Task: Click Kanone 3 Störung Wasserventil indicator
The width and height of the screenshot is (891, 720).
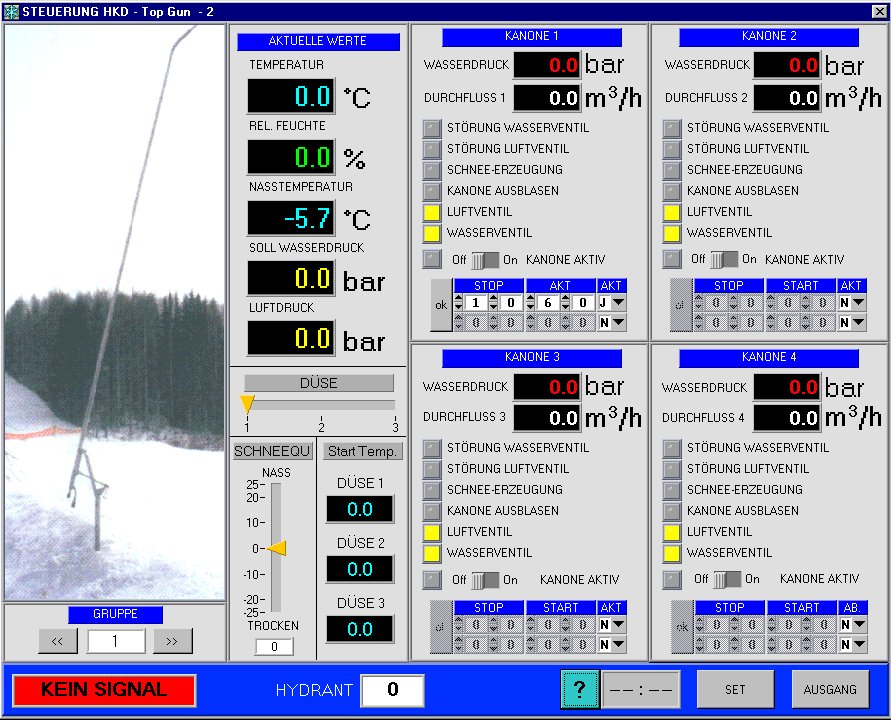Action: [x=432, y=448]
